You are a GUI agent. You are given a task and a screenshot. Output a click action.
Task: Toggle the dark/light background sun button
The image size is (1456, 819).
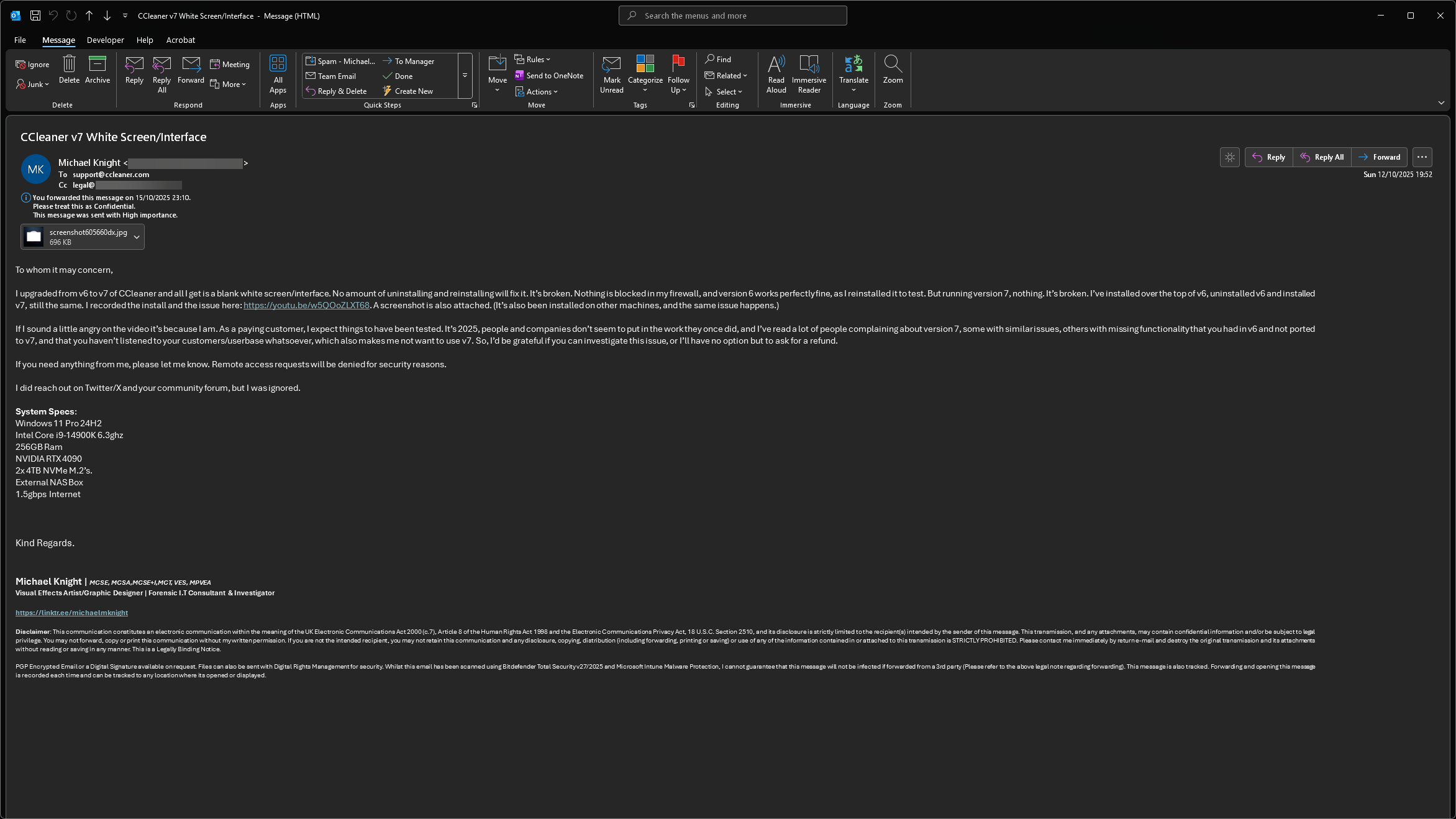(1230, 157)
